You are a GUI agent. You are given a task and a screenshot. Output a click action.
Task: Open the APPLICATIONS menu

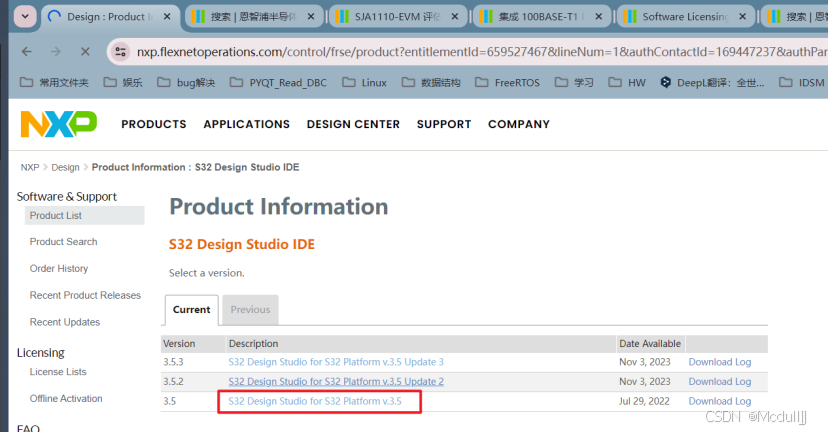coord(247,124)
